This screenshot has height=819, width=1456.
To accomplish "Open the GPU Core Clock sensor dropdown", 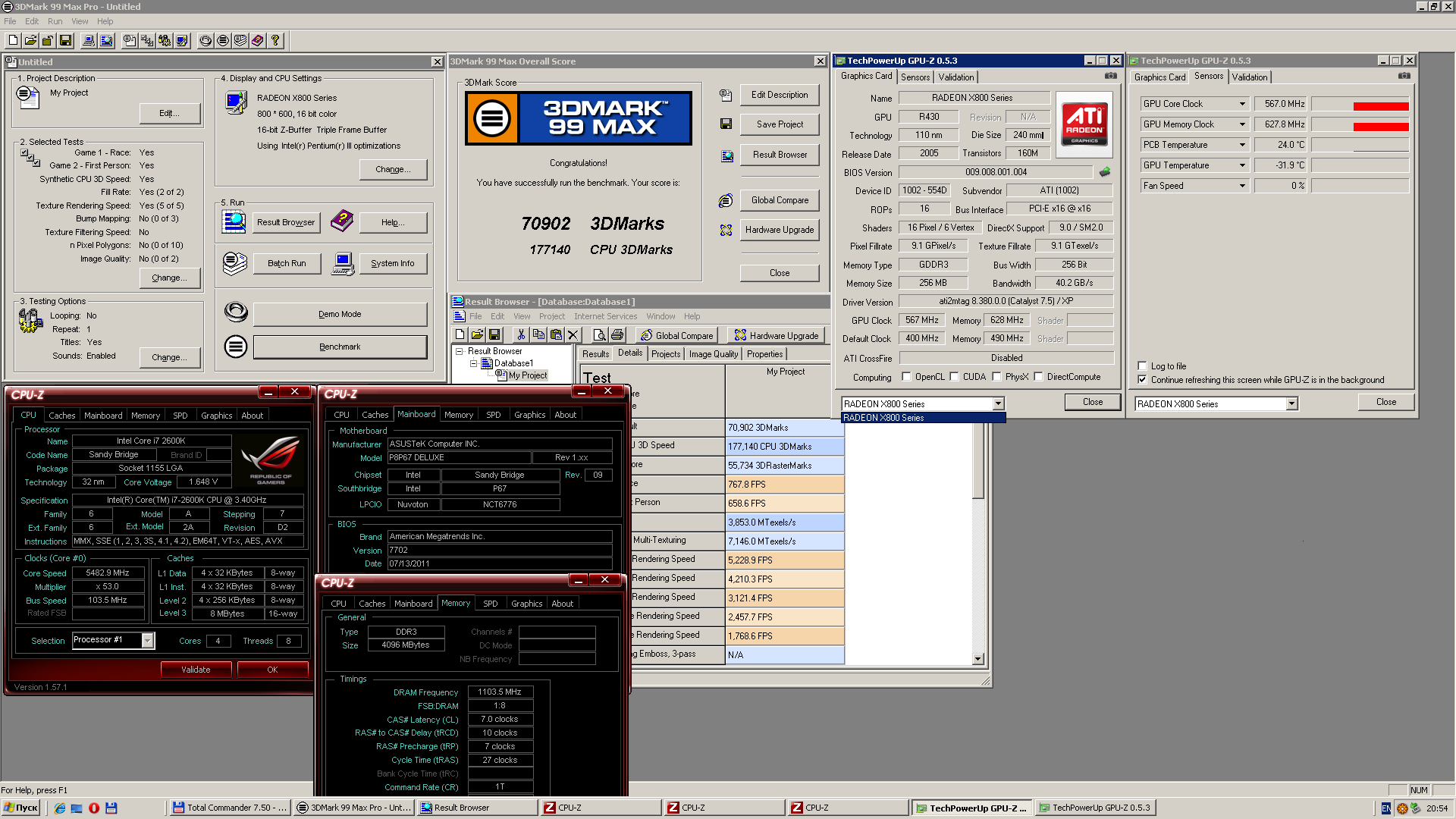I will [x=1242, y=104].
